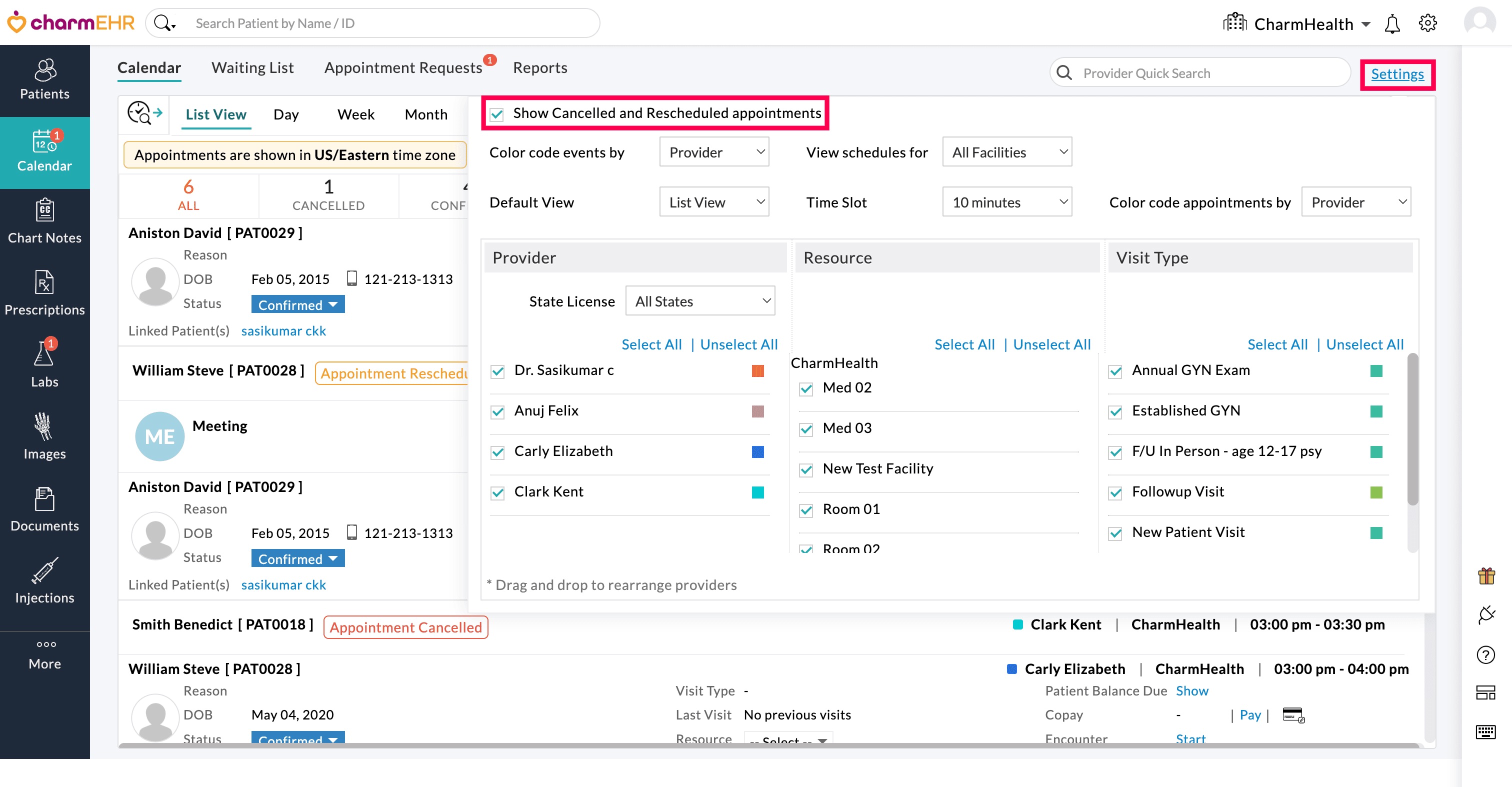
Task: Toggle Annual GYN Exam visit type checkbox
Action: 1115,371
